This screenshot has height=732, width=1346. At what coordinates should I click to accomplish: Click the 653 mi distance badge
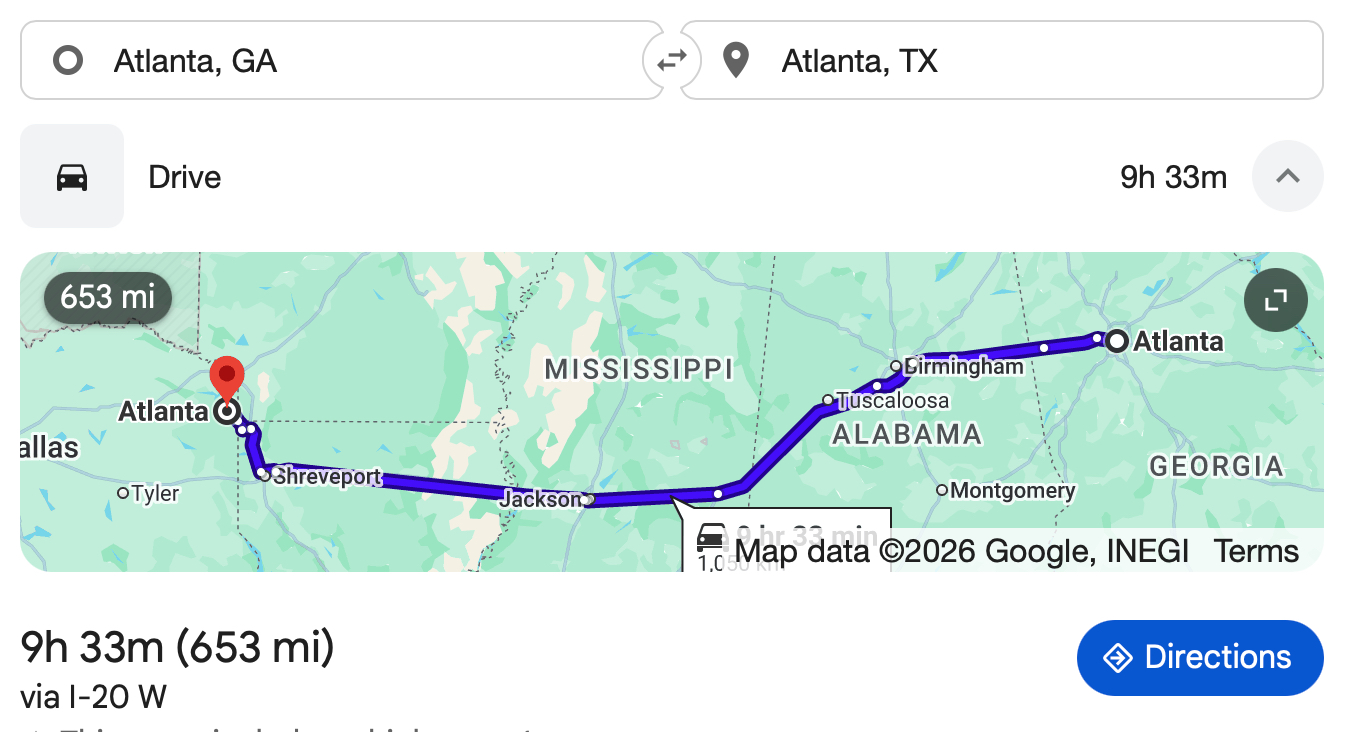tap(108, 297)
